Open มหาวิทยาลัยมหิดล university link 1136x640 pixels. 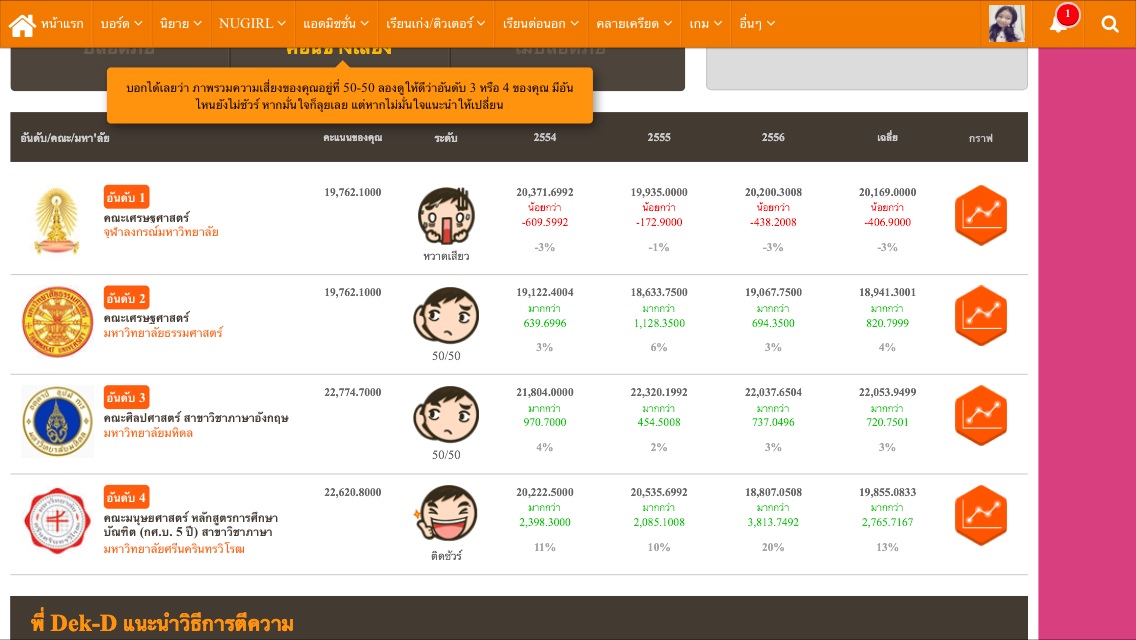click(x=148, y=433)
